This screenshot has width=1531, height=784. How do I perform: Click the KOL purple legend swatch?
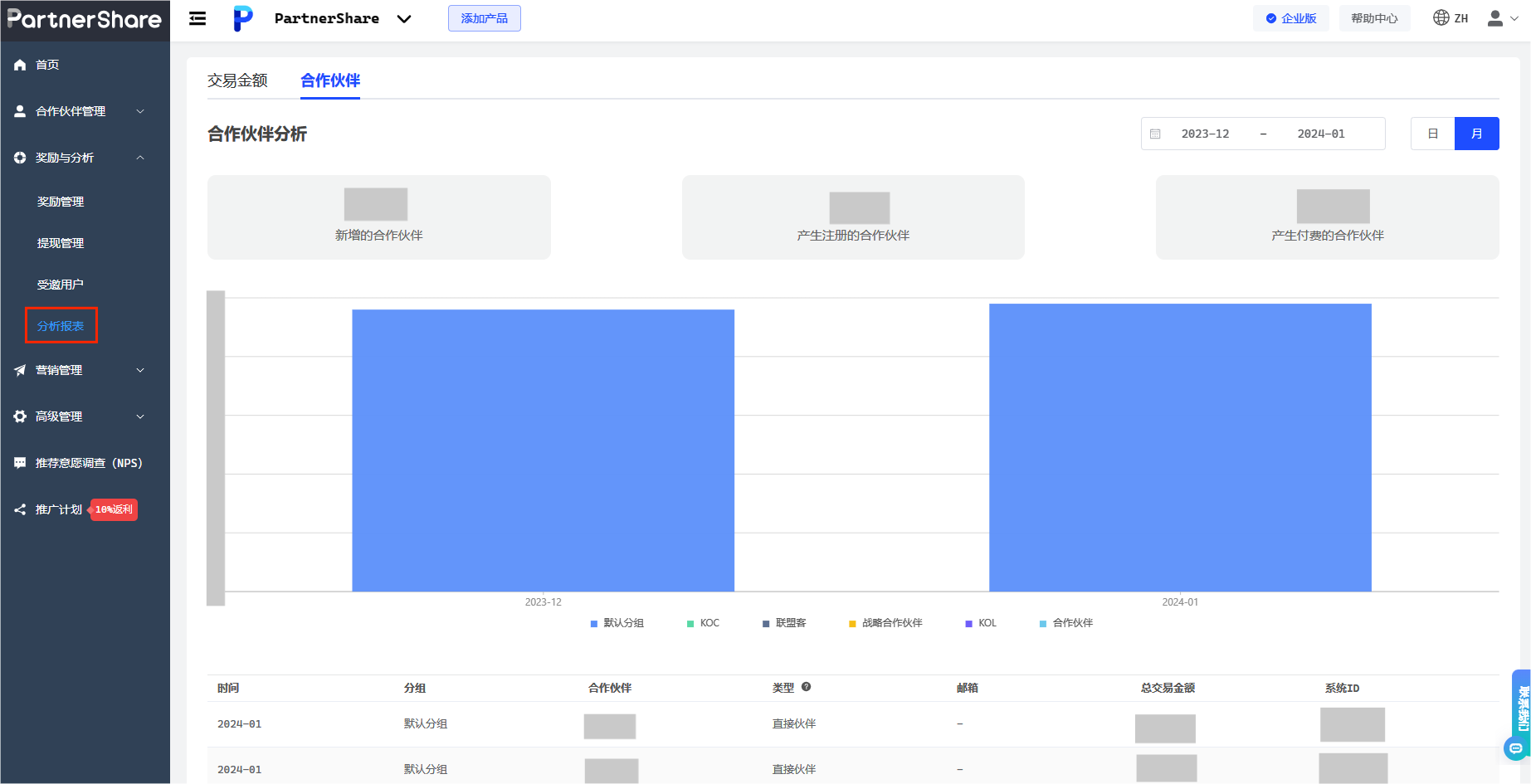coord(968,624)
